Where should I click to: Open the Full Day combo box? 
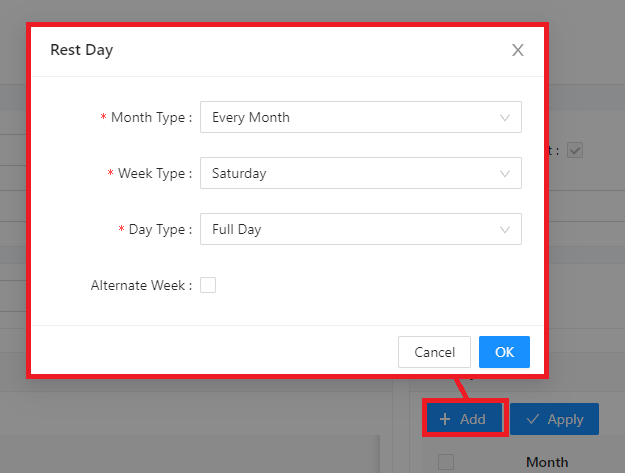(x=350, y=229)
